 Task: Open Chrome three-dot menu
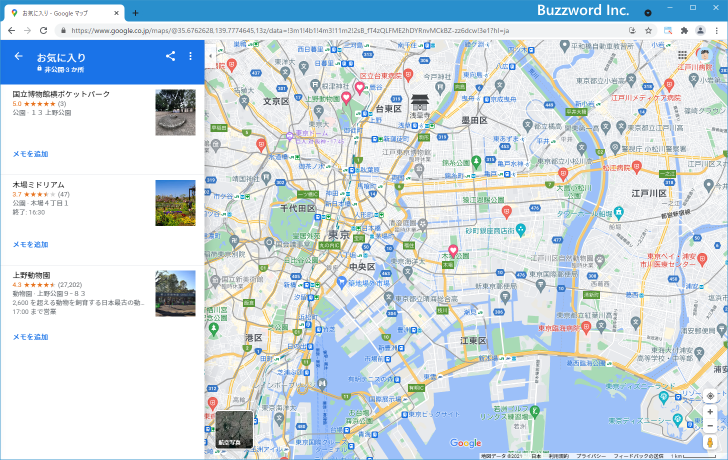[x=717, y=31]
